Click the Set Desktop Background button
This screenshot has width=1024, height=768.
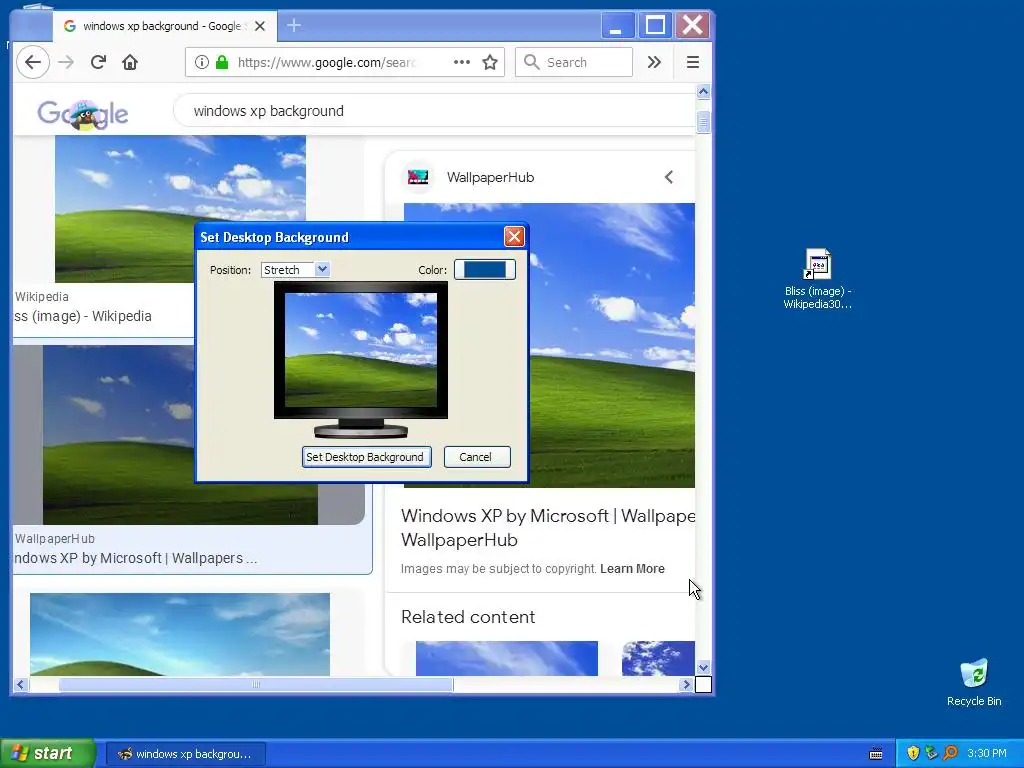click(x=366, y=457)
